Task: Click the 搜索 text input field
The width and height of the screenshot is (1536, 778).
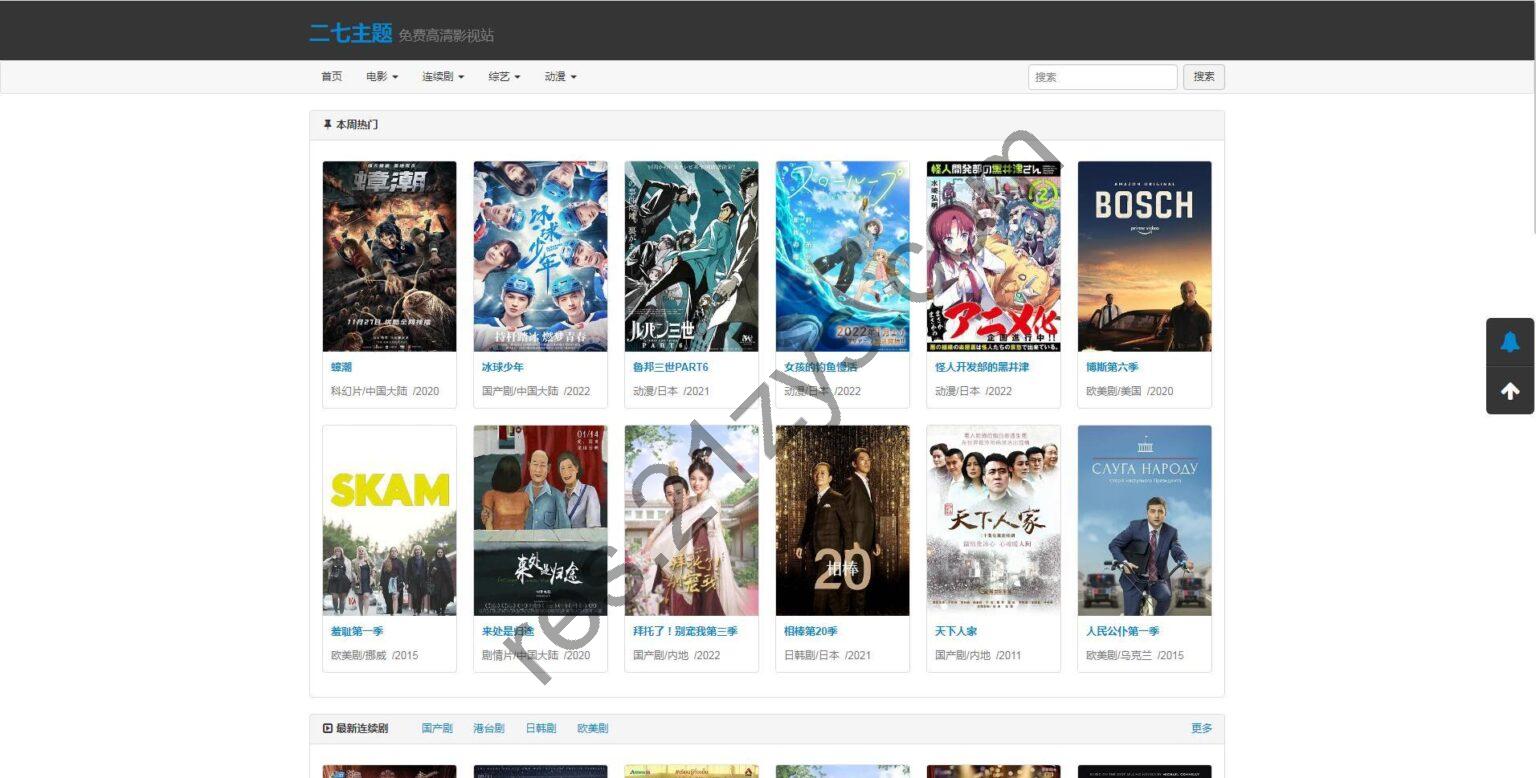Action: (1102, 77)
